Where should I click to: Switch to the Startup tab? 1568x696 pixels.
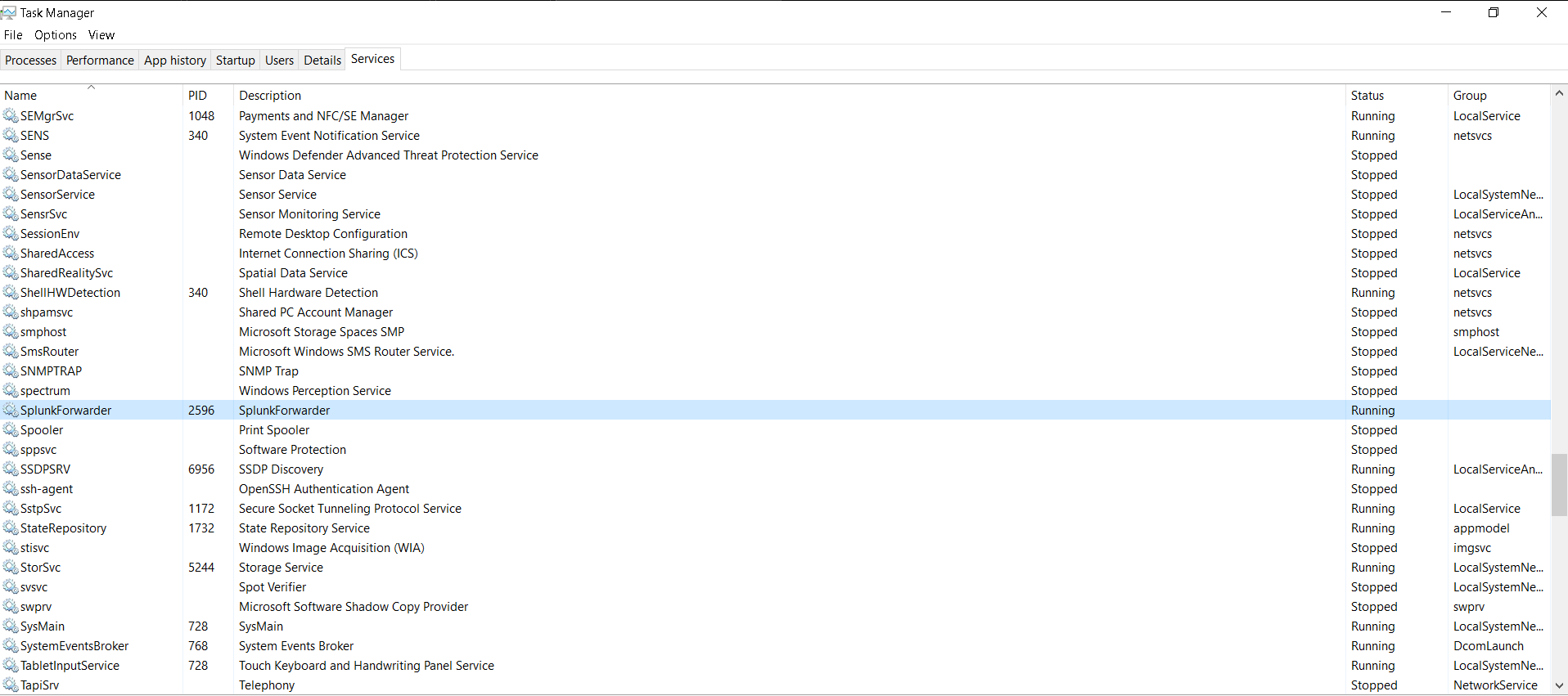[235, 61]
